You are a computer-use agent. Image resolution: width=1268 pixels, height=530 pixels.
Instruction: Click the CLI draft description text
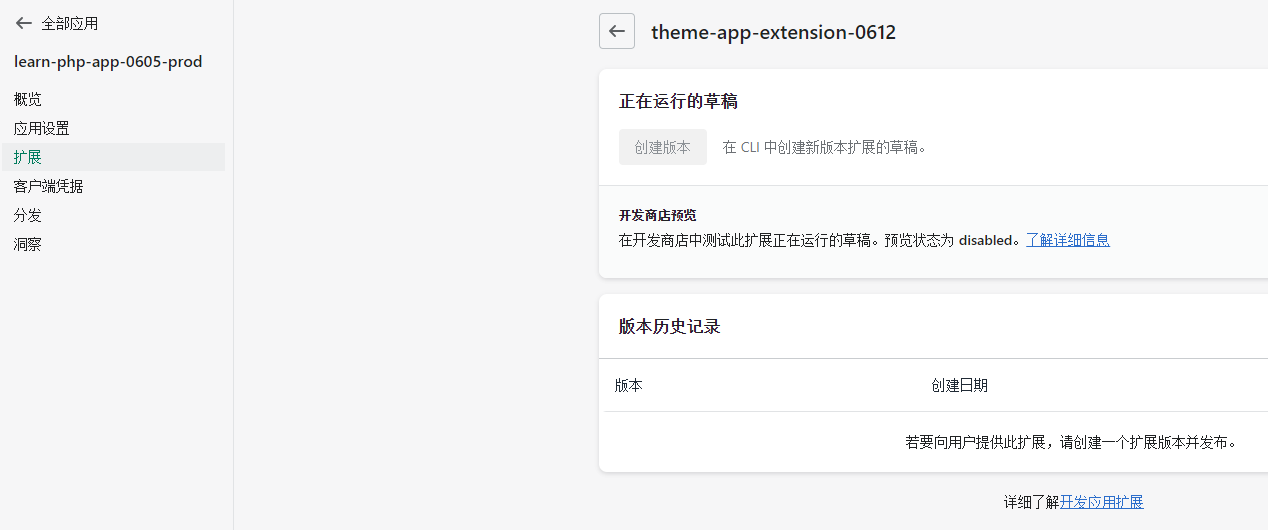pyautogui.click(x=825, y=147)
